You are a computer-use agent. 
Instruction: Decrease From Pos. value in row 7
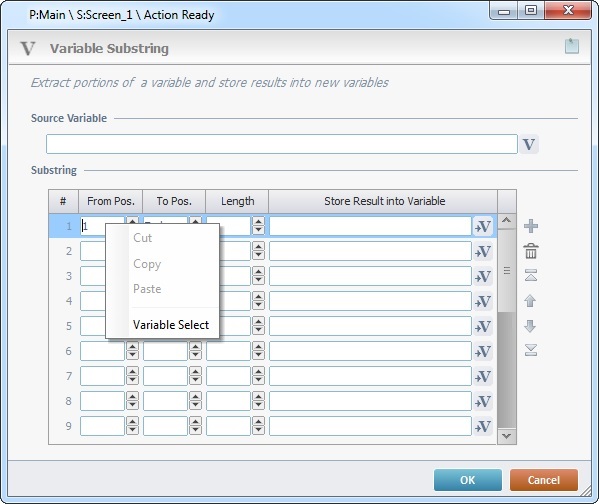point(132,381)
